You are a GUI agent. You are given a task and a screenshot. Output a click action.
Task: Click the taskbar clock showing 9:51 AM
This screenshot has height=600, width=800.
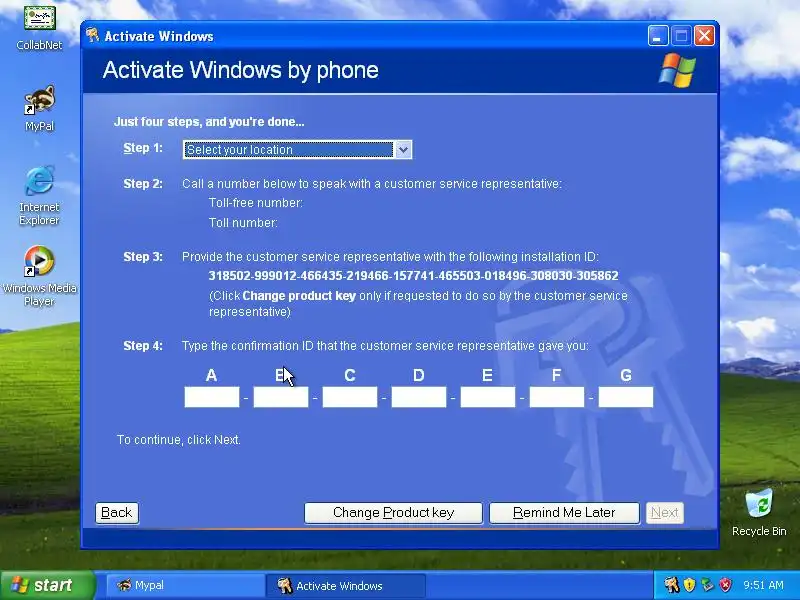[x=763, y=585]
